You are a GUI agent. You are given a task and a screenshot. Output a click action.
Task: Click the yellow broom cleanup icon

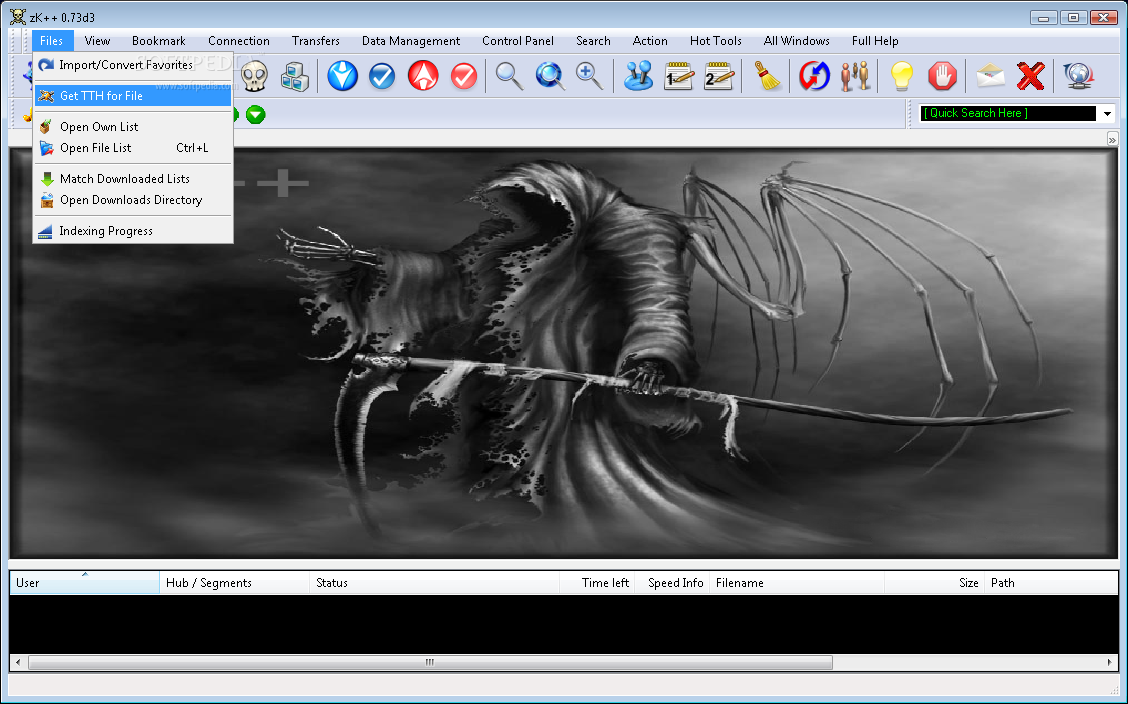[x=768, y=76]
